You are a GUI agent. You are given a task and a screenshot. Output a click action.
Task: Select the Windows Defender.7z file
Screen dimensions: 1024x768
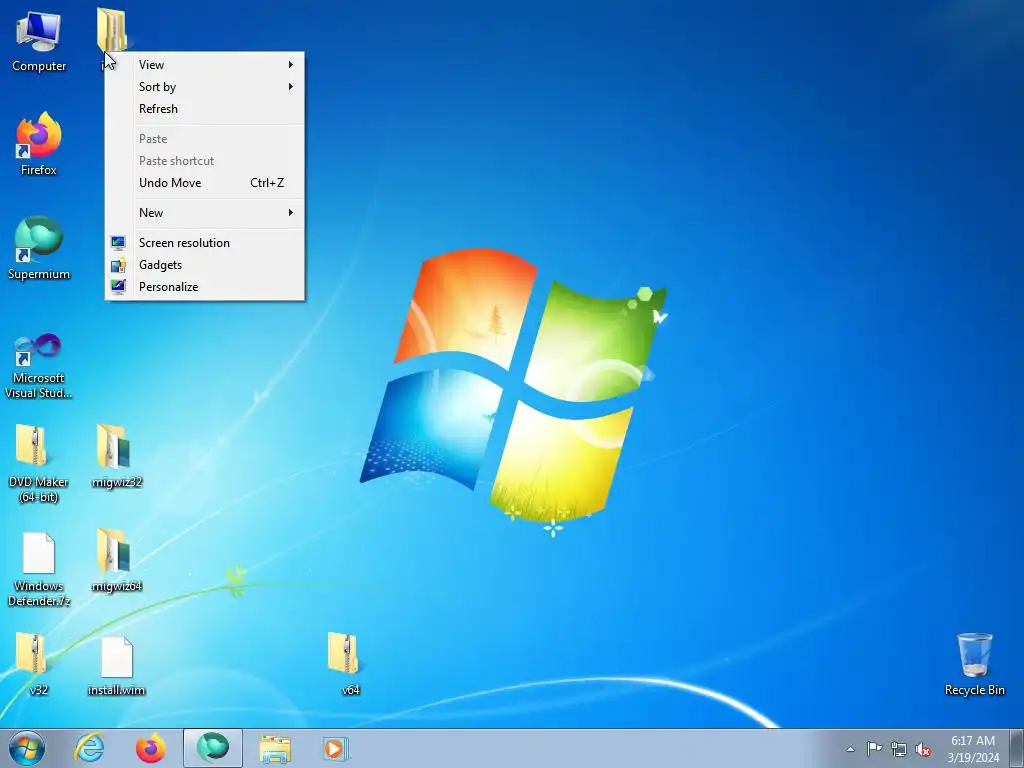[x=39, y=568]
